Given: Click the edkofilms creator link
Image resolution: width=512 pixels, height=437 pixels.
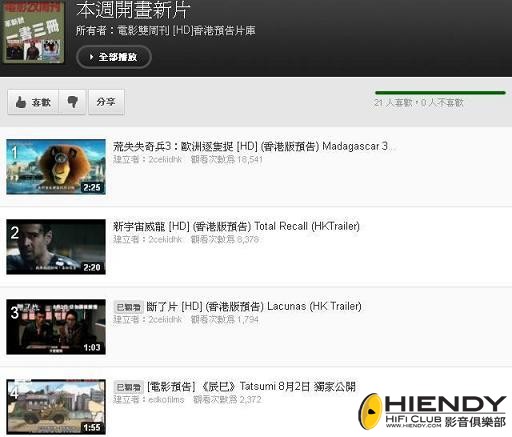Looking at the screenshot, I should tap(166, 400).
